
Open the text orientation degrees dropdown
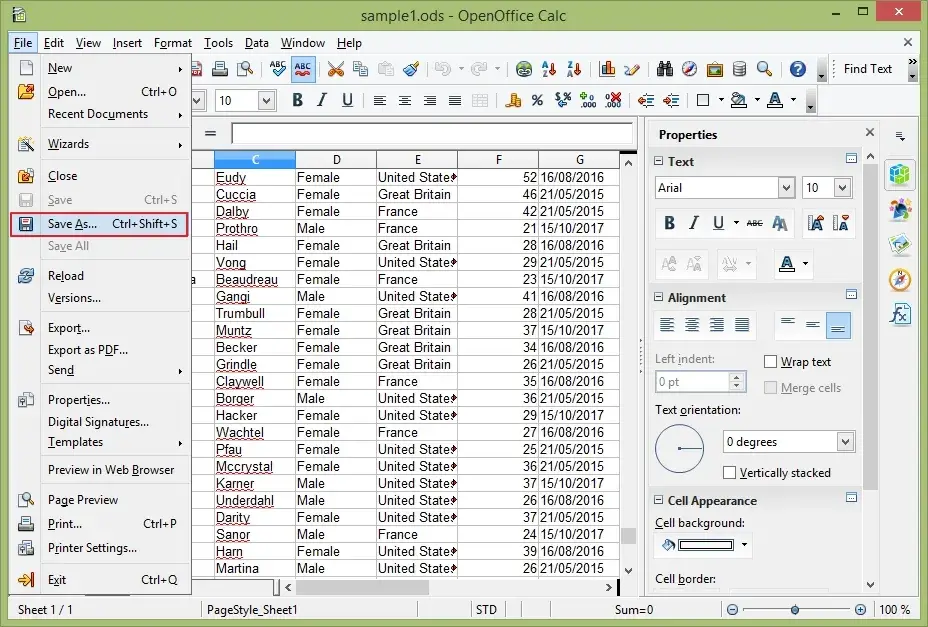(845, 442)
